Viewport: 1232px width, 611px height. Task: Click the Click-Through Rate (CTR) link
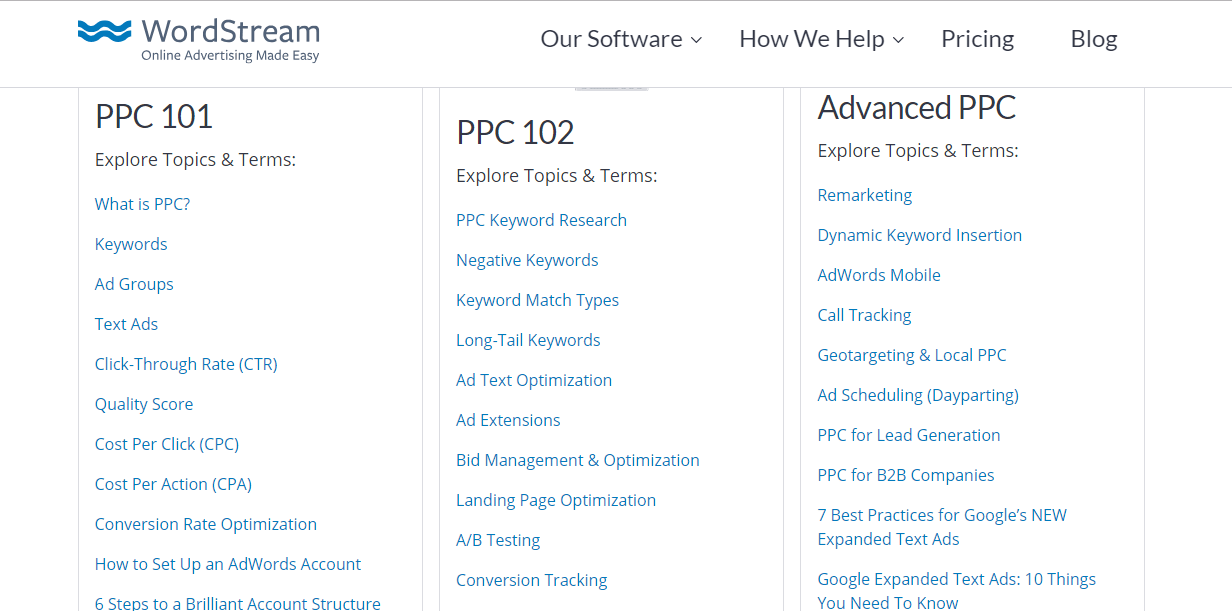point(186,363)
